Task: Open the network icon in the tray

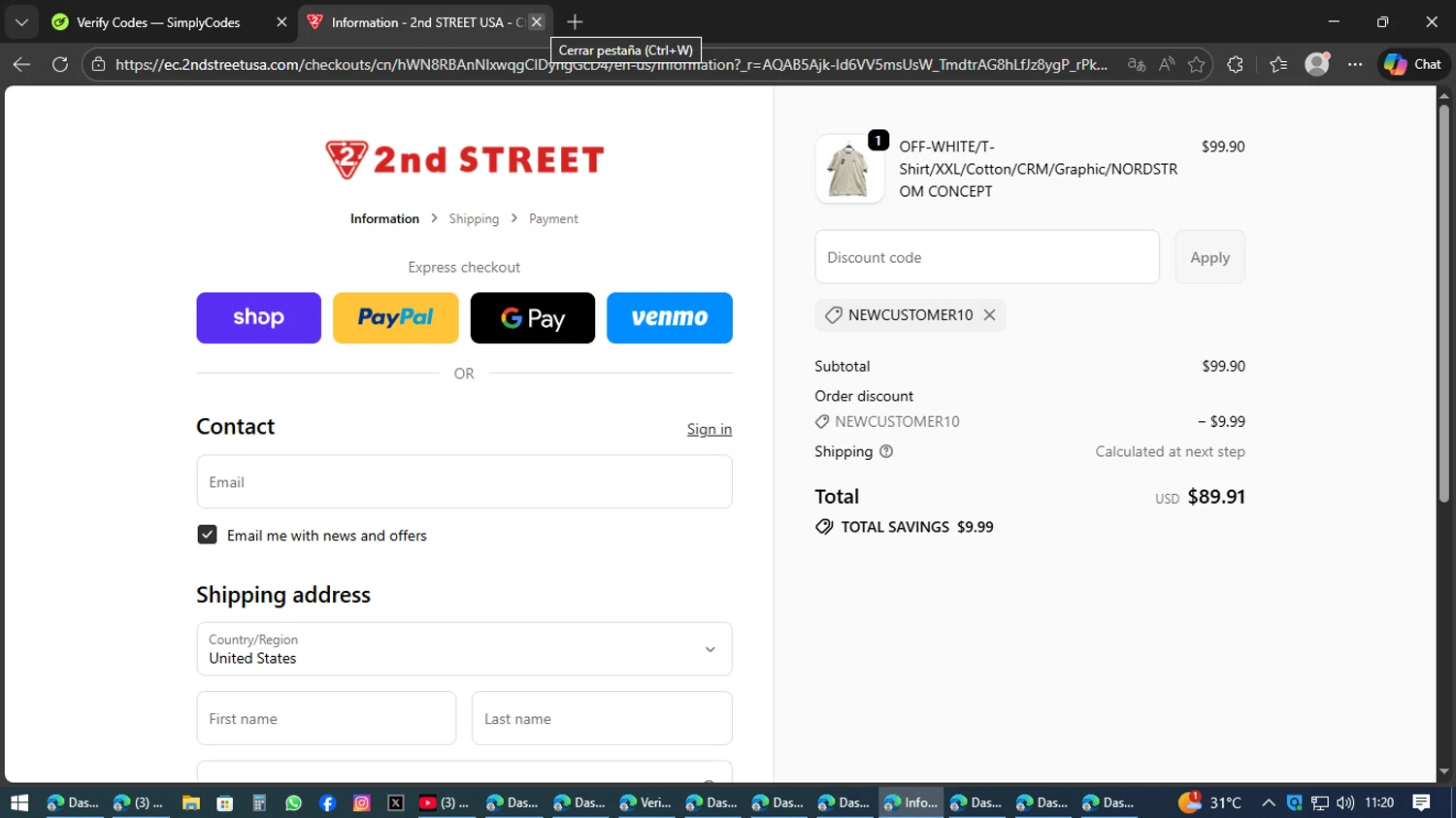Action: click(x=1320, y=802)
